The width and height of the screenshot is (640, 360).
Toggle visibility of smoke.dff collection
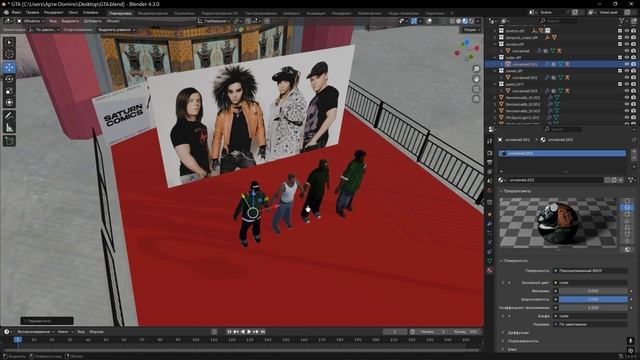pyautogui.click(x=627, y=44)
